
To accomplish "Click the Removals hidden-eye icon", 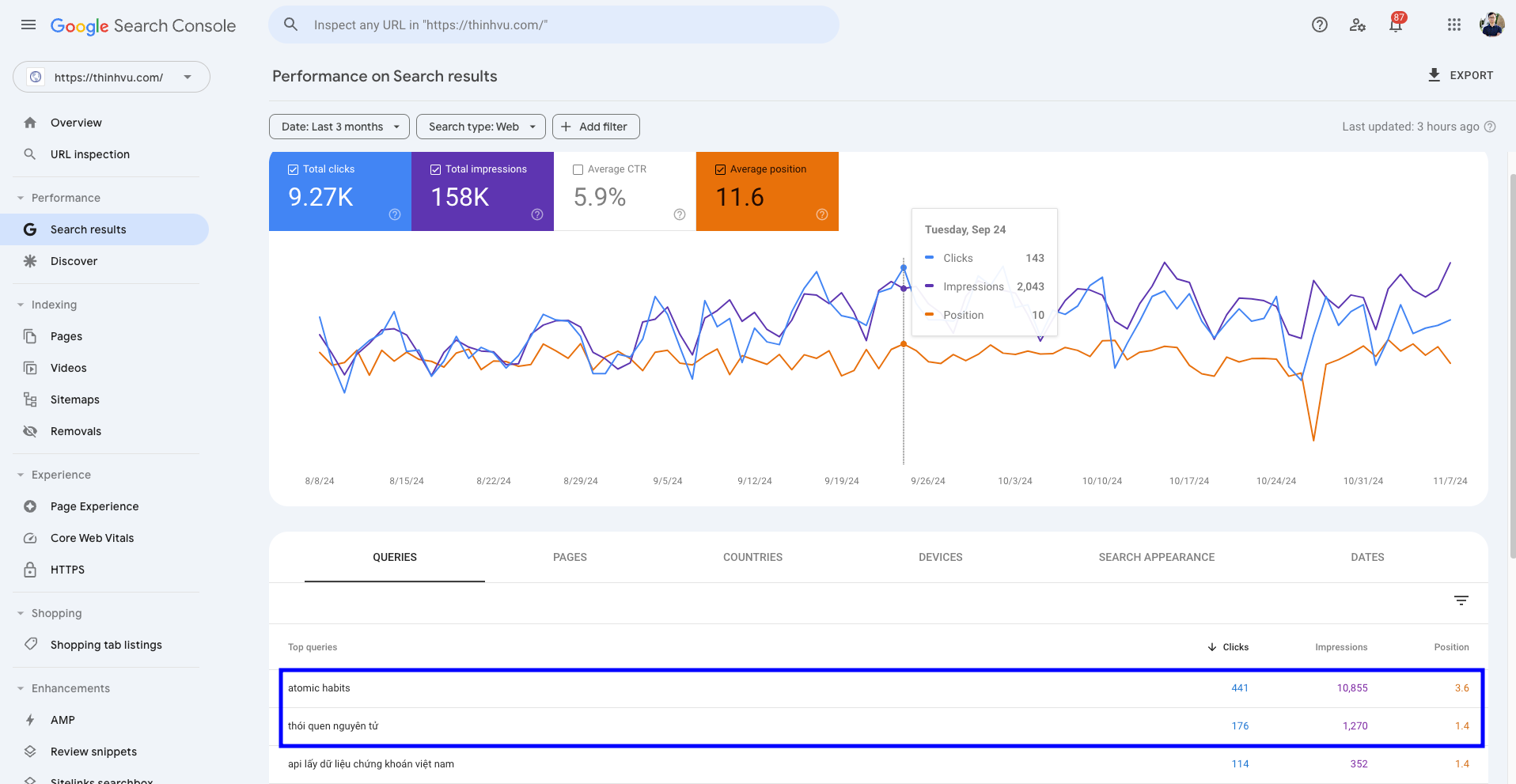I will click(x=30, y=431).
